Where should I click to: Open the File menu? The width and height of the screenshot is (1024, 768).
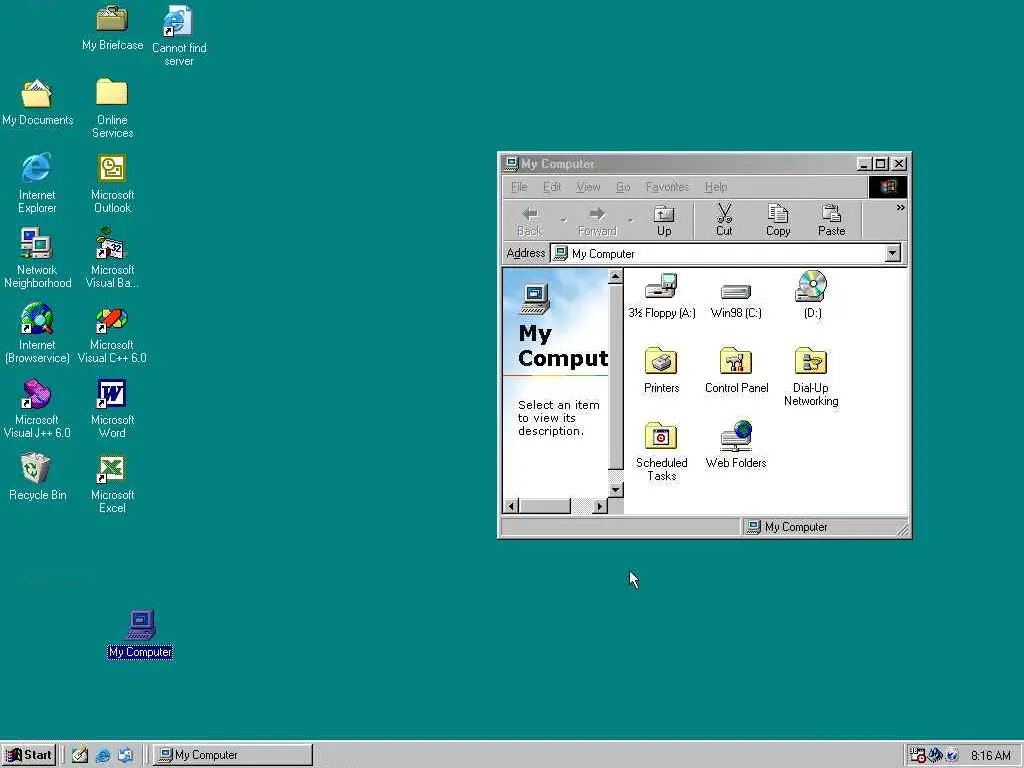point(519,187)
